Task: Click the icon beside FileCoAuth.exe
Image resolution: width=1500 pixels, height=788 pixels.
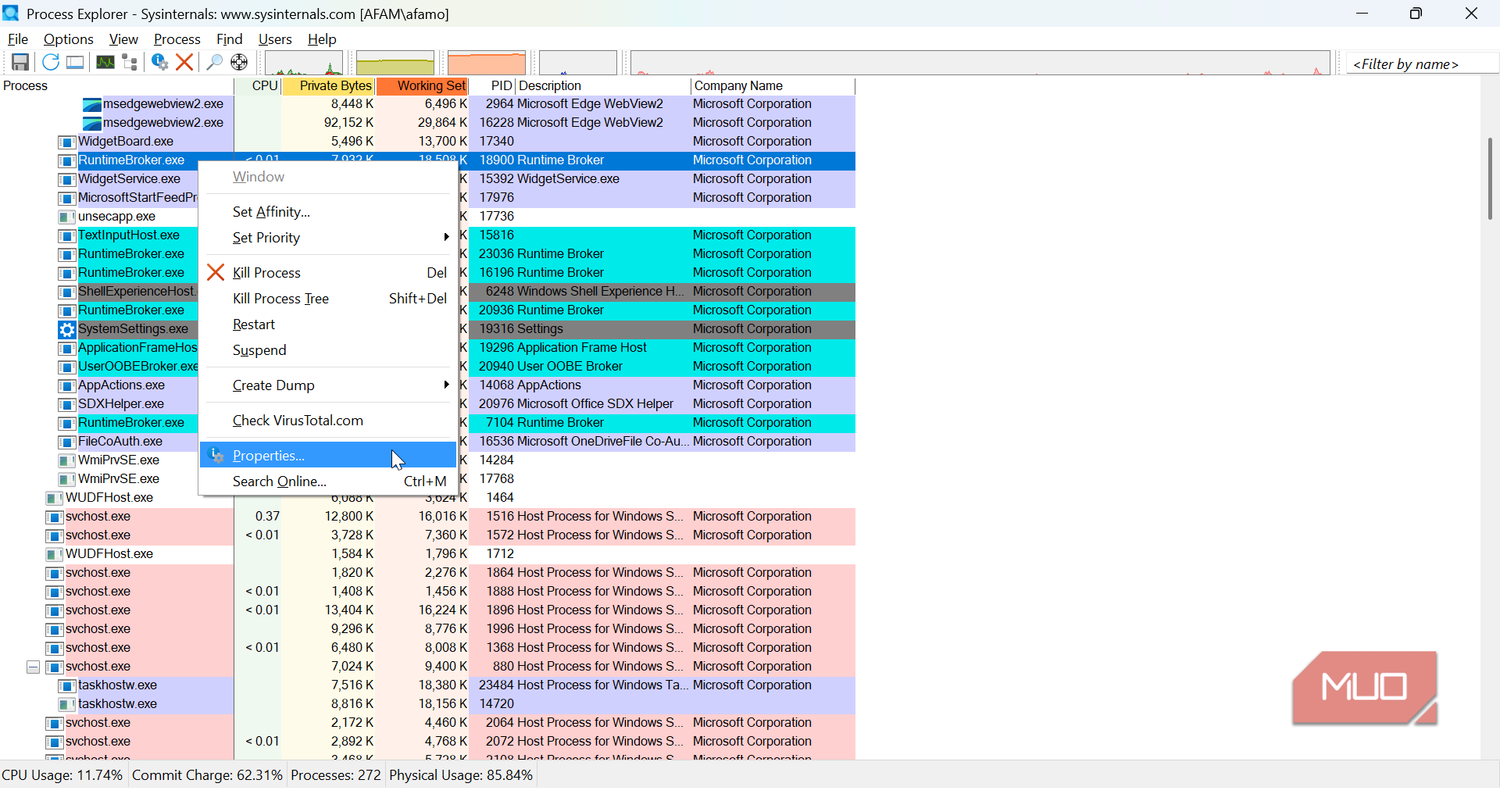Action: coord(67,441)
